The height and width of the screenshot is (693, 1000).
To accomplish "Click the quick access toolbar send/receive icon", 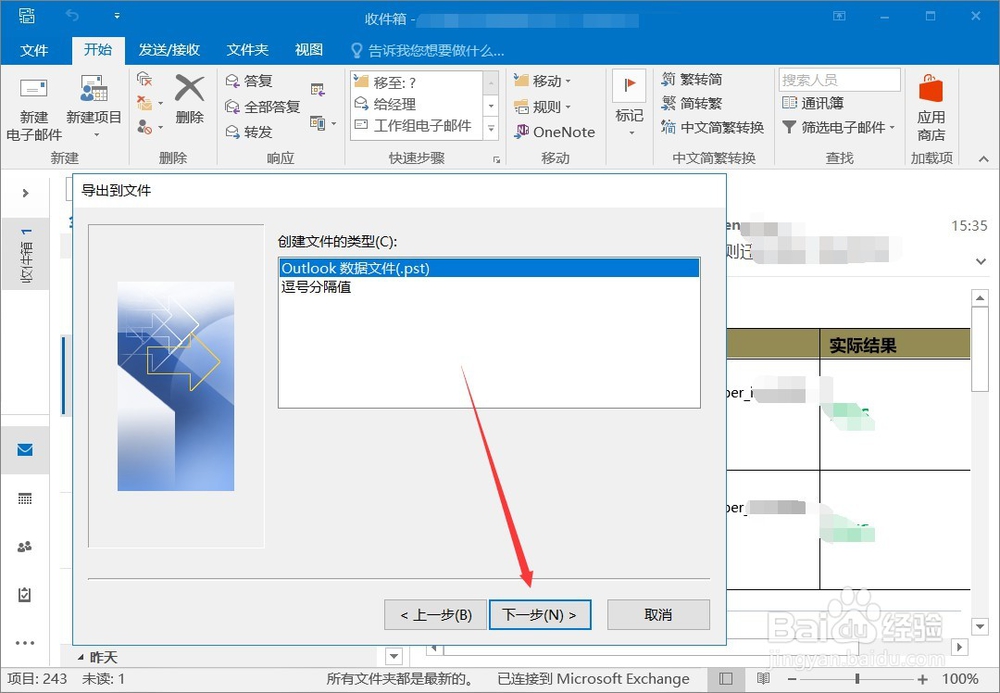I will click(x=27, y=16).
